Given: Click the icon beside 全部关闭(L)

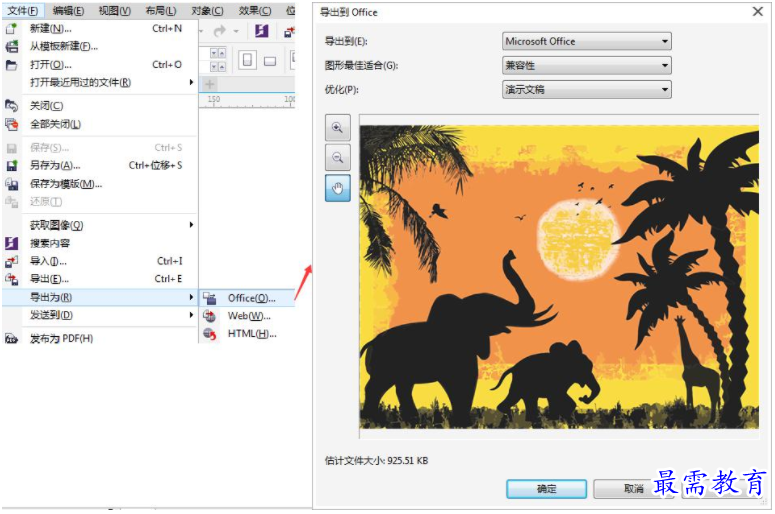Looking at the screenshot, I should (x=11, y=124).
